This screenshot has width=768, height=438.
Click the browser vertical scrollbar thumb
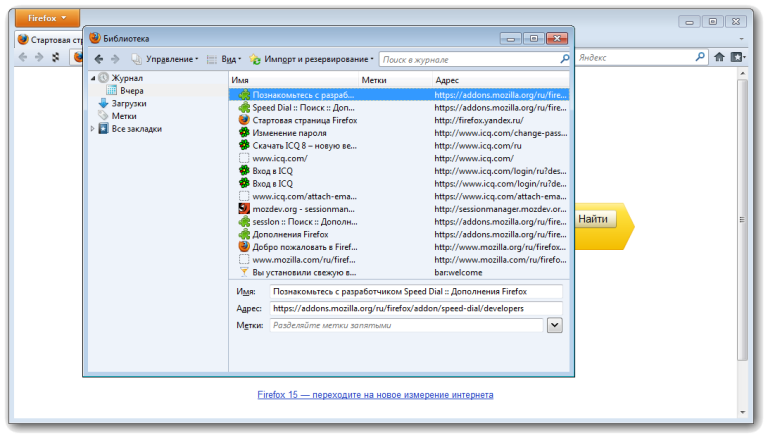[x=743, y=219]
